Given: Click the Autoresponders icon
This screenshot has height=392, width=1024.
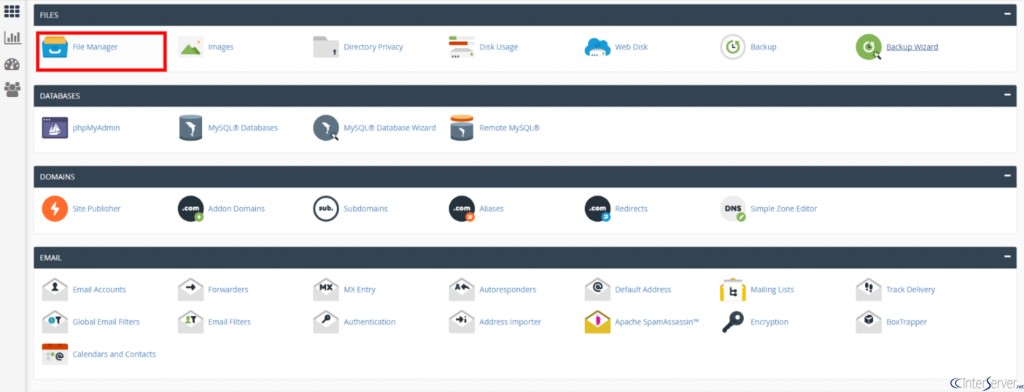Looking at the screenshot, I should pos(462,289).
